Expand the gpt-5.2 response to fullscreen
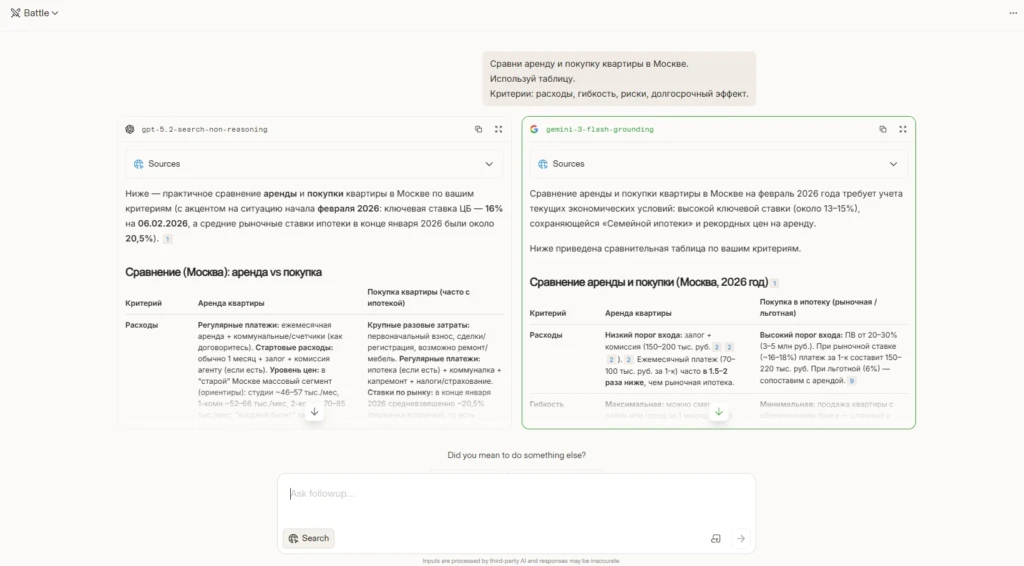This screenshot has width=1024, height=566. [498, 129]
